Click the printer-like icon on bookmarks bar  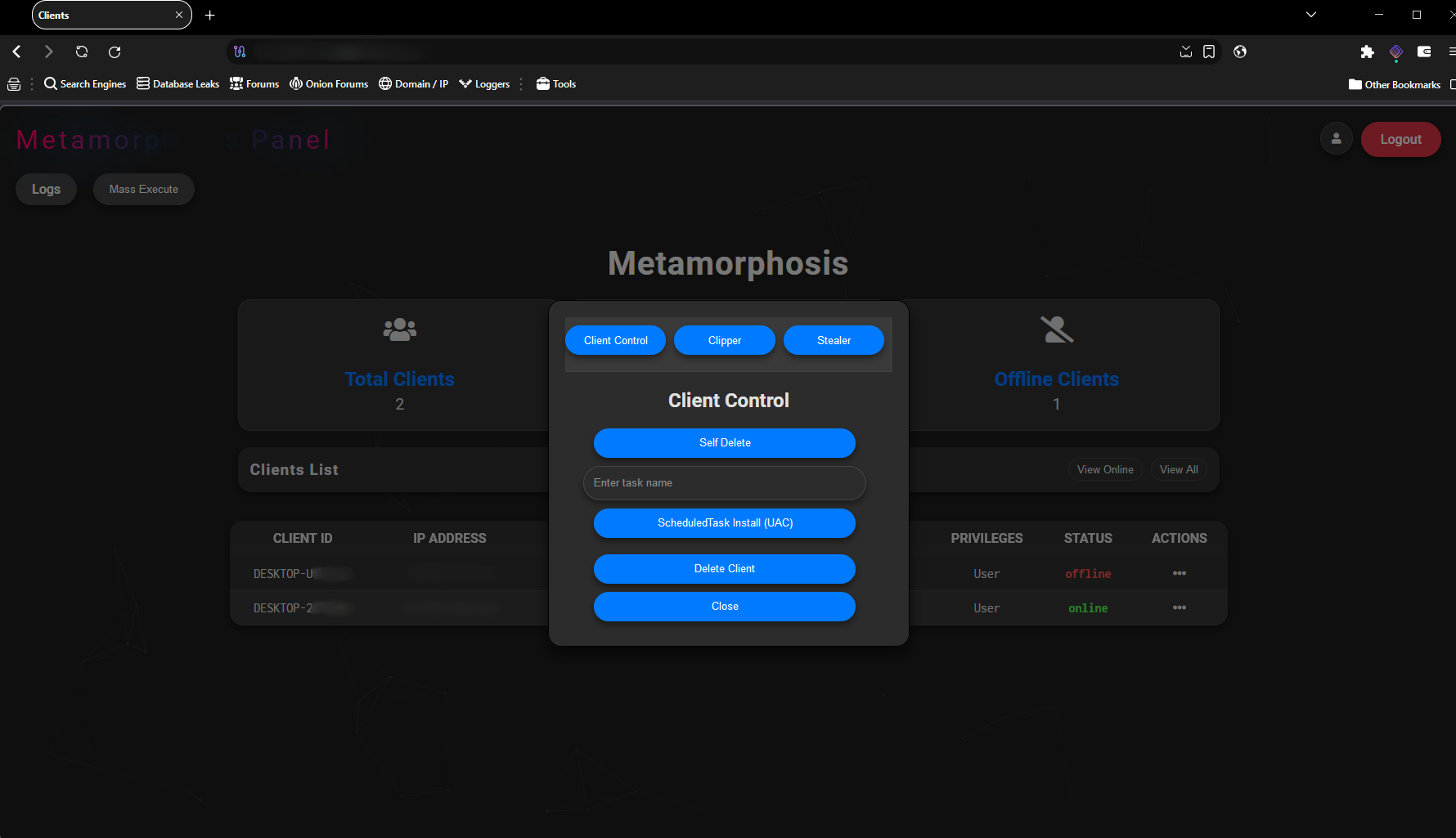coord(14,84)
